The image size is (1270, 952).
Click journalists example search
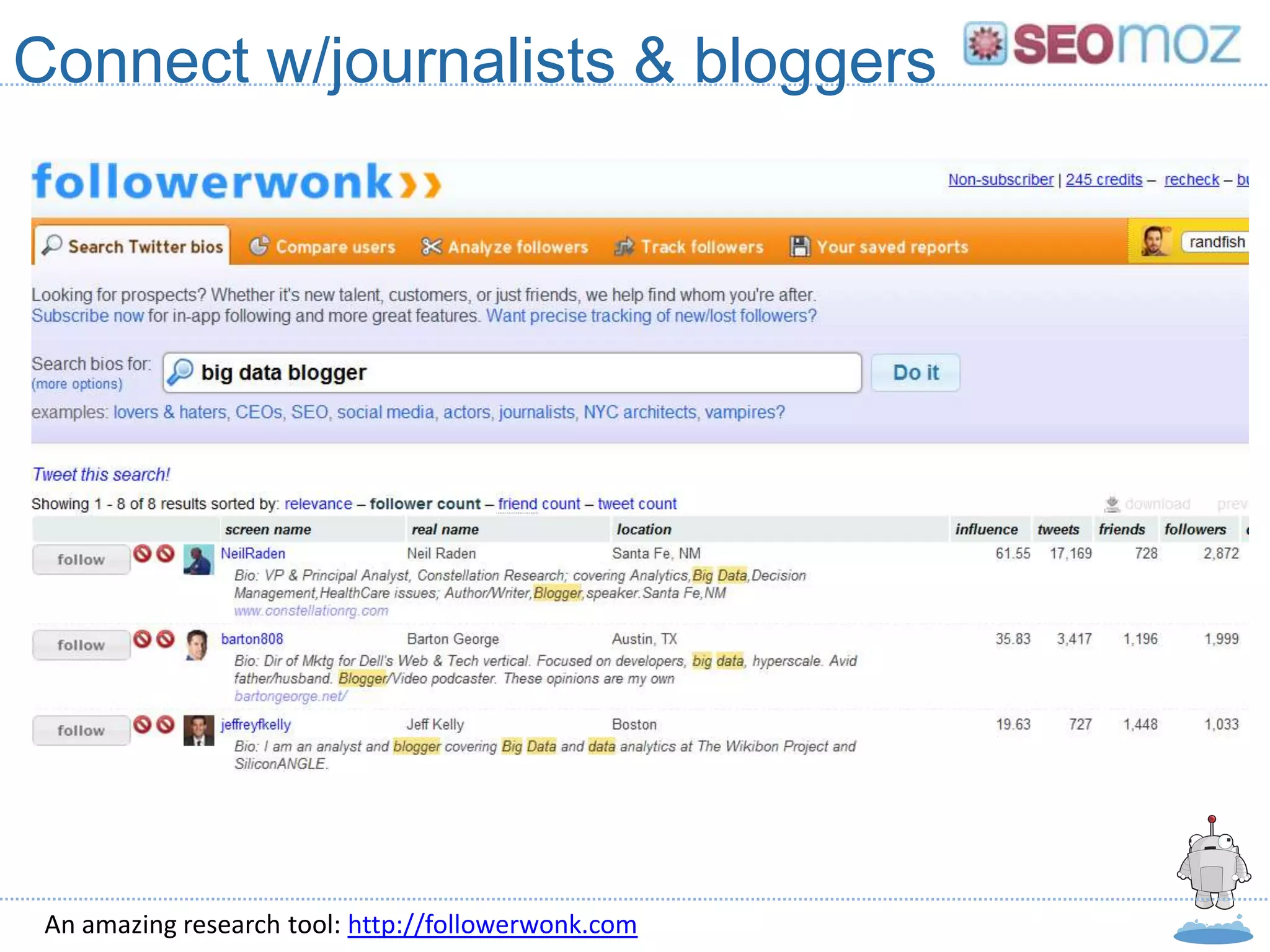(x=537, y=412)
